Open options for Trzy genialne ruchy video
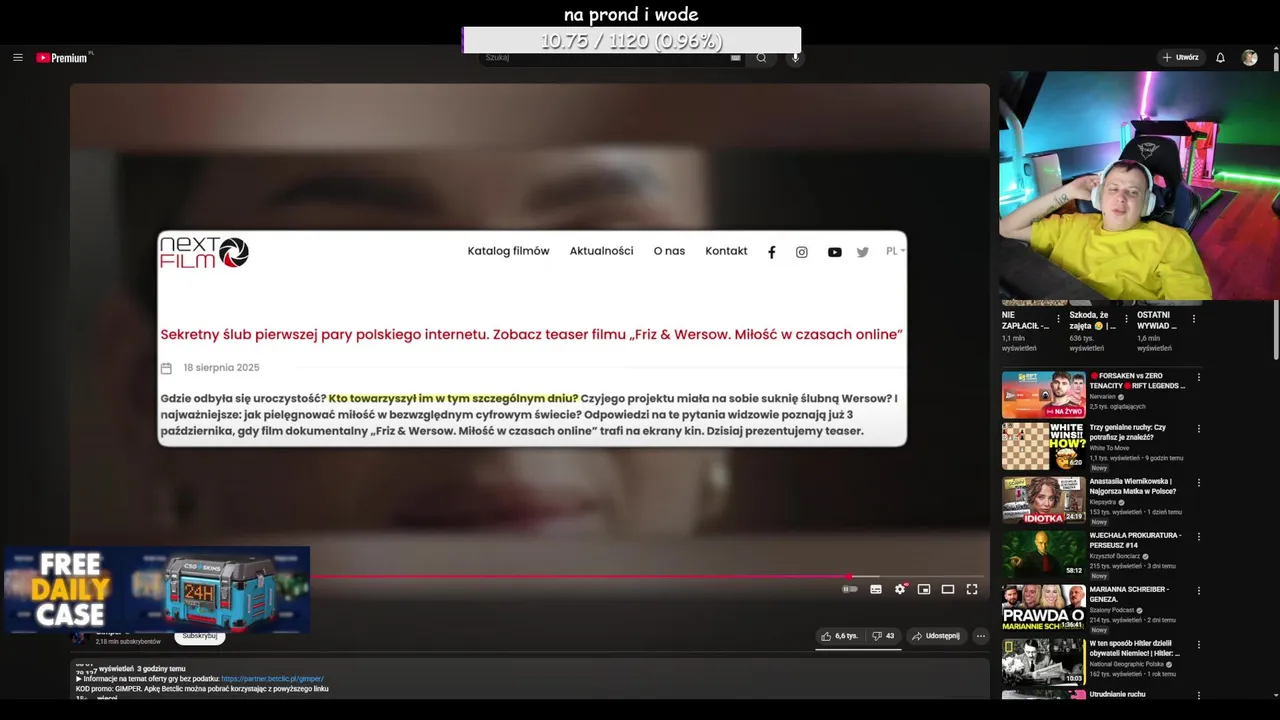 [1198, 429]
